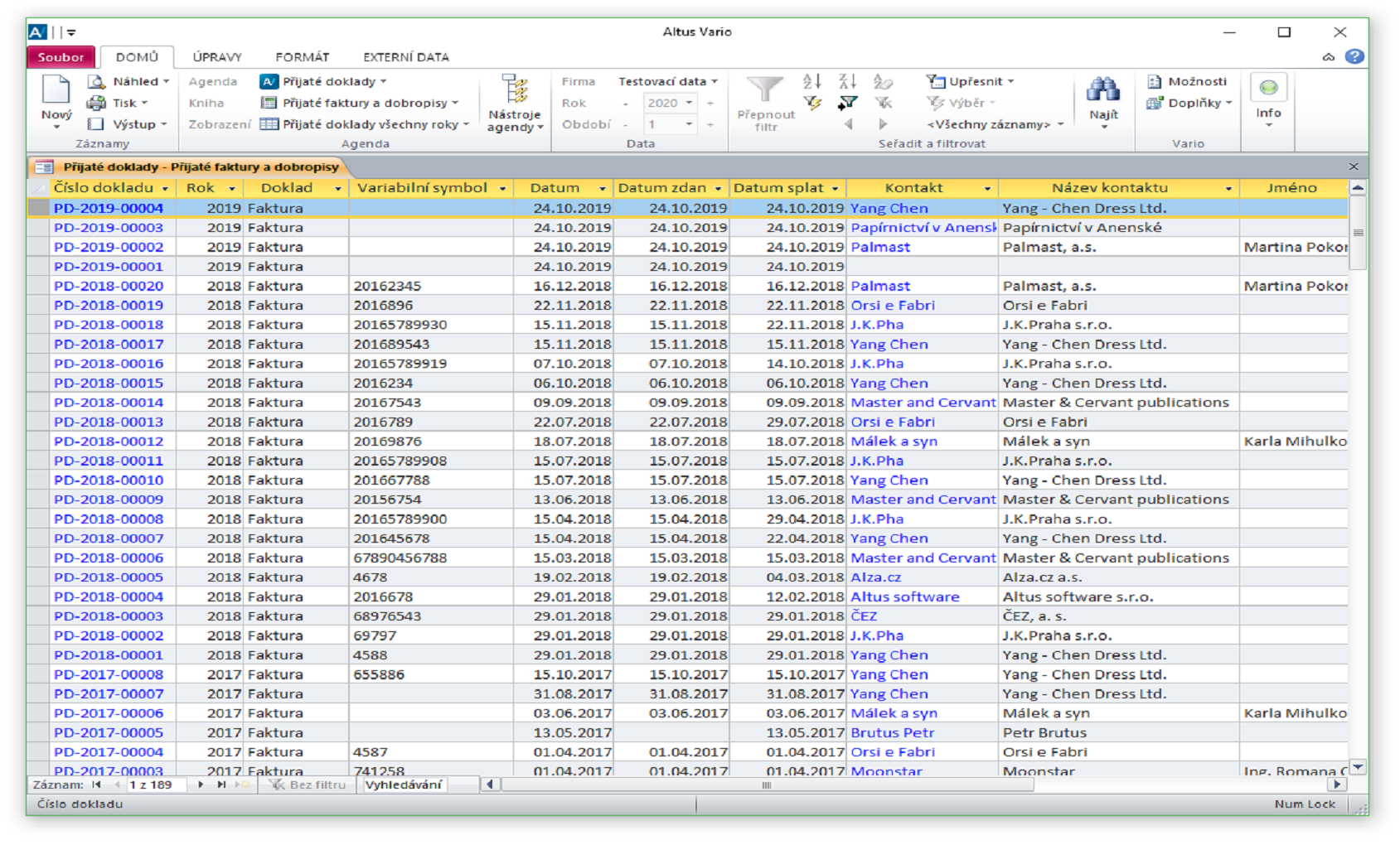Go to the last record in navigator

pyautogui.click(x=221, y=785)
